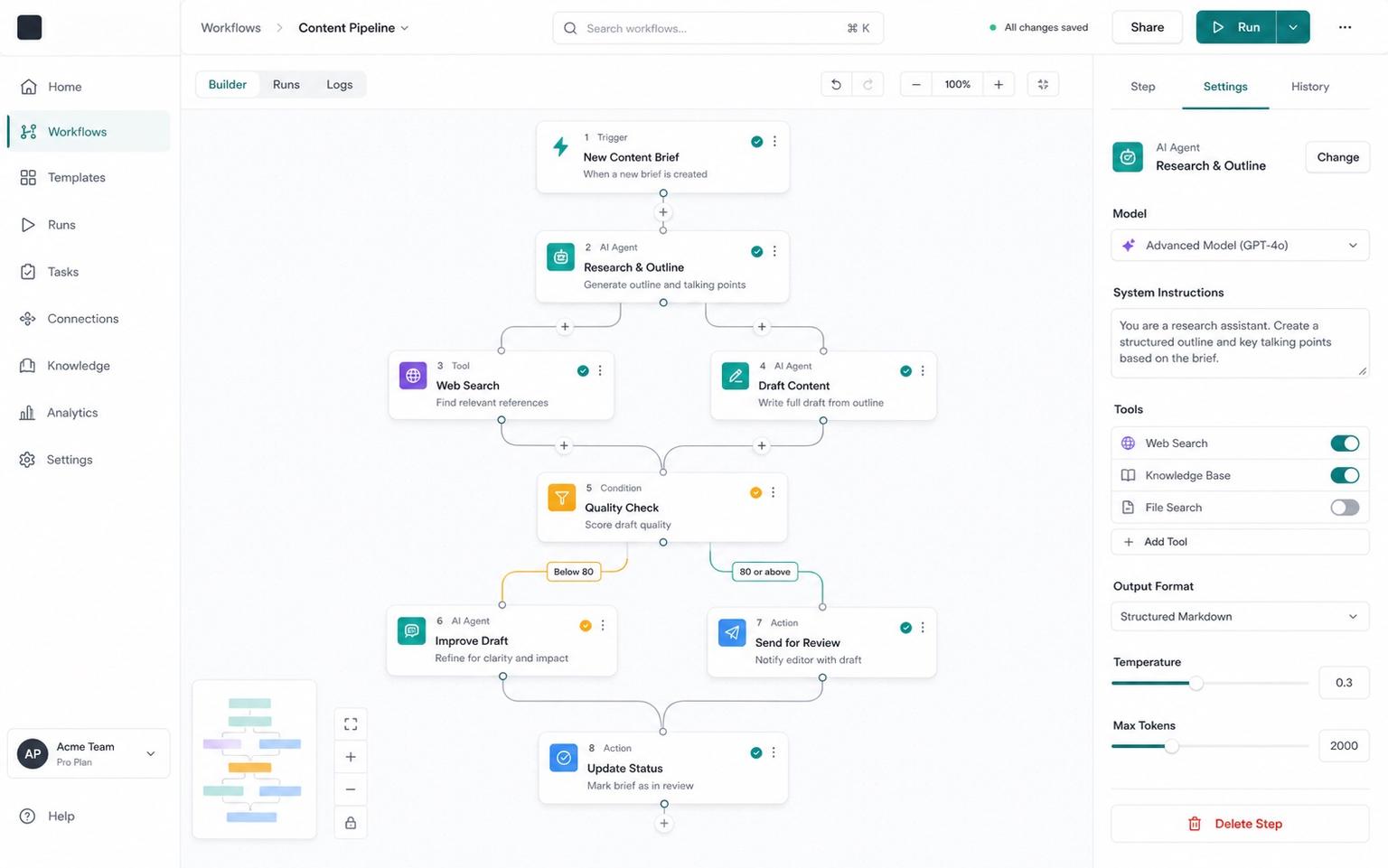Image resolution: width=1388 pixels, height=868 pixels.
Task: Click the Delete Step button
Action: (x=1240, y=824)
